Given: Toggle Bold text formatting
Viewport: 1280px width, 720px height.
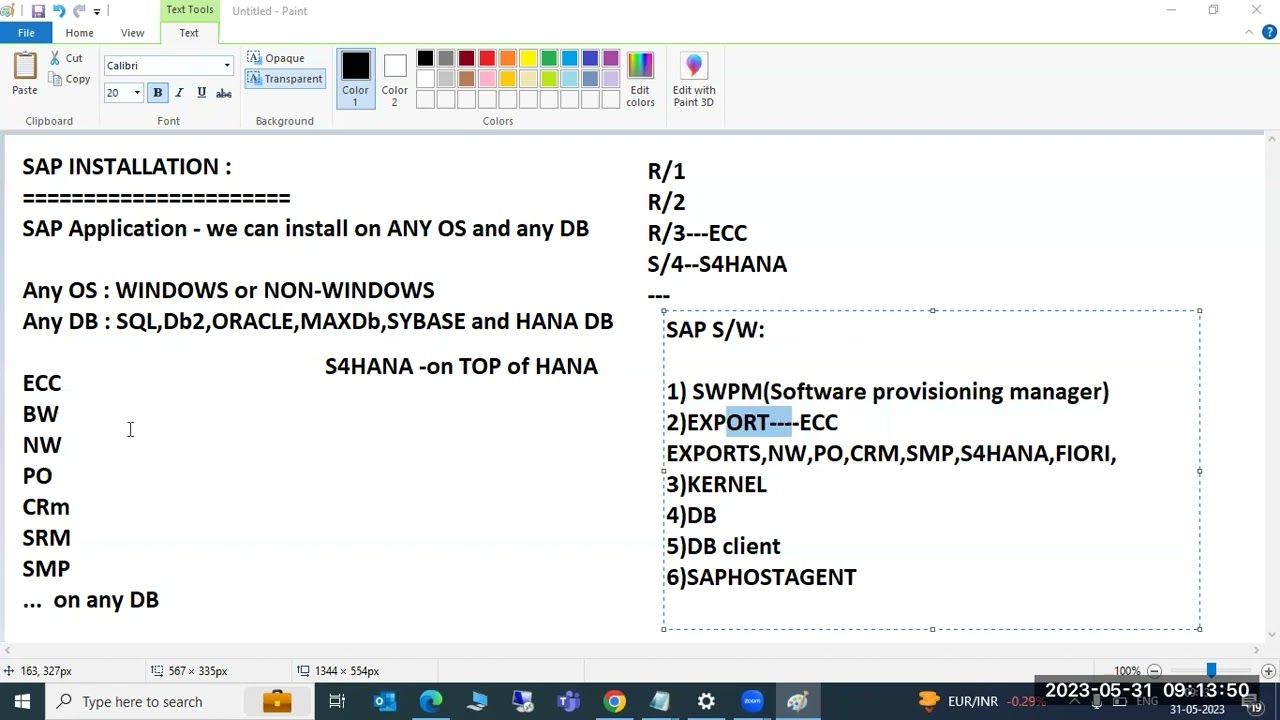Looking at the screenshot, I should tap(157, 93).
